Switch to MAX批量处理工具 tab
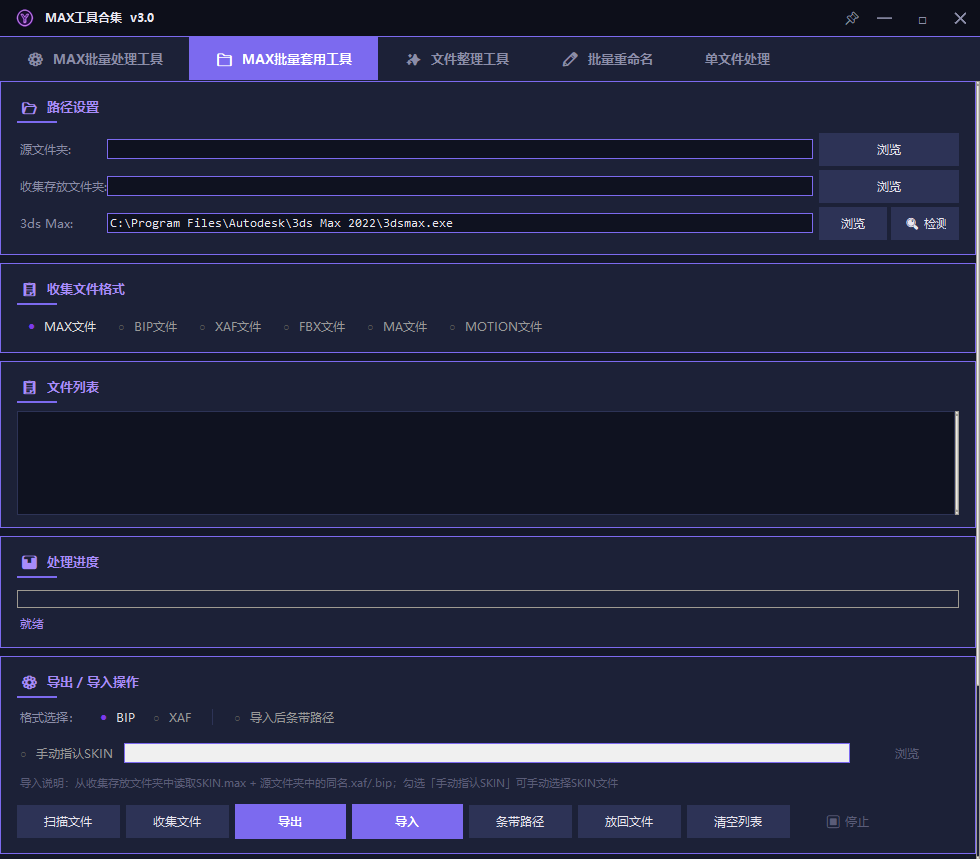Screen dimensions: 980x859 coord(95,59)
